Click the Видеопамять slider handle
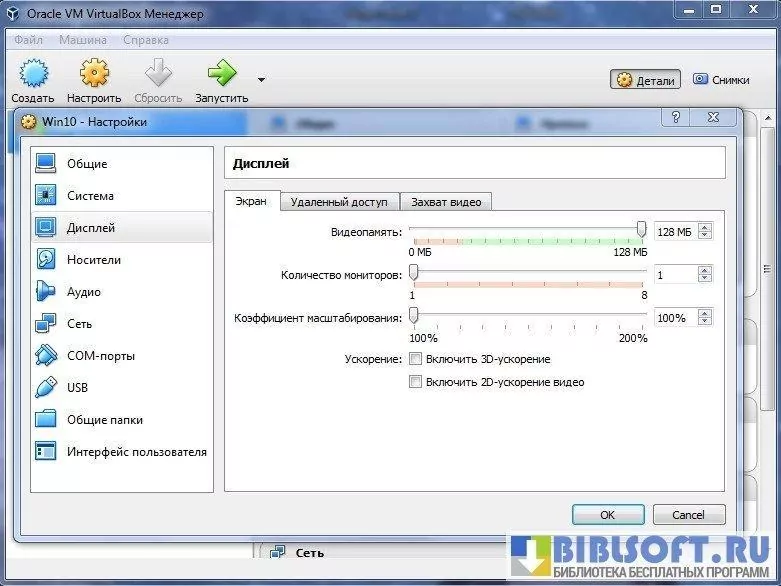781x586 pixels. 641,231
